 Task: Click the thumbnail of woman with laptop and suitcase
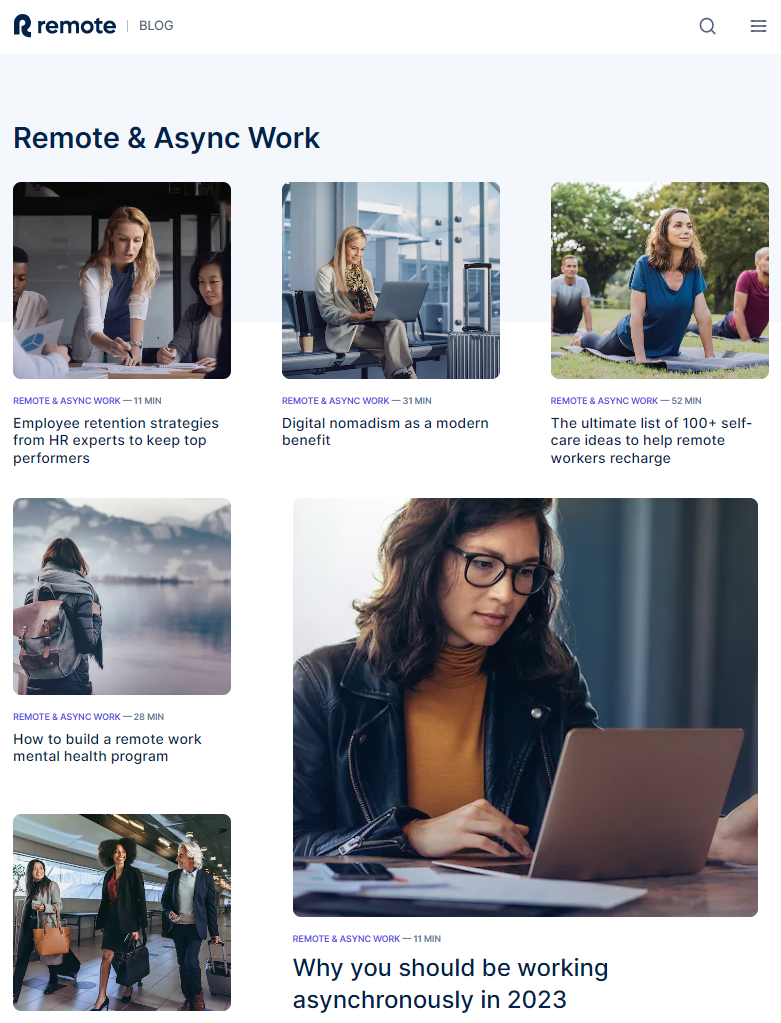[391, 280]
